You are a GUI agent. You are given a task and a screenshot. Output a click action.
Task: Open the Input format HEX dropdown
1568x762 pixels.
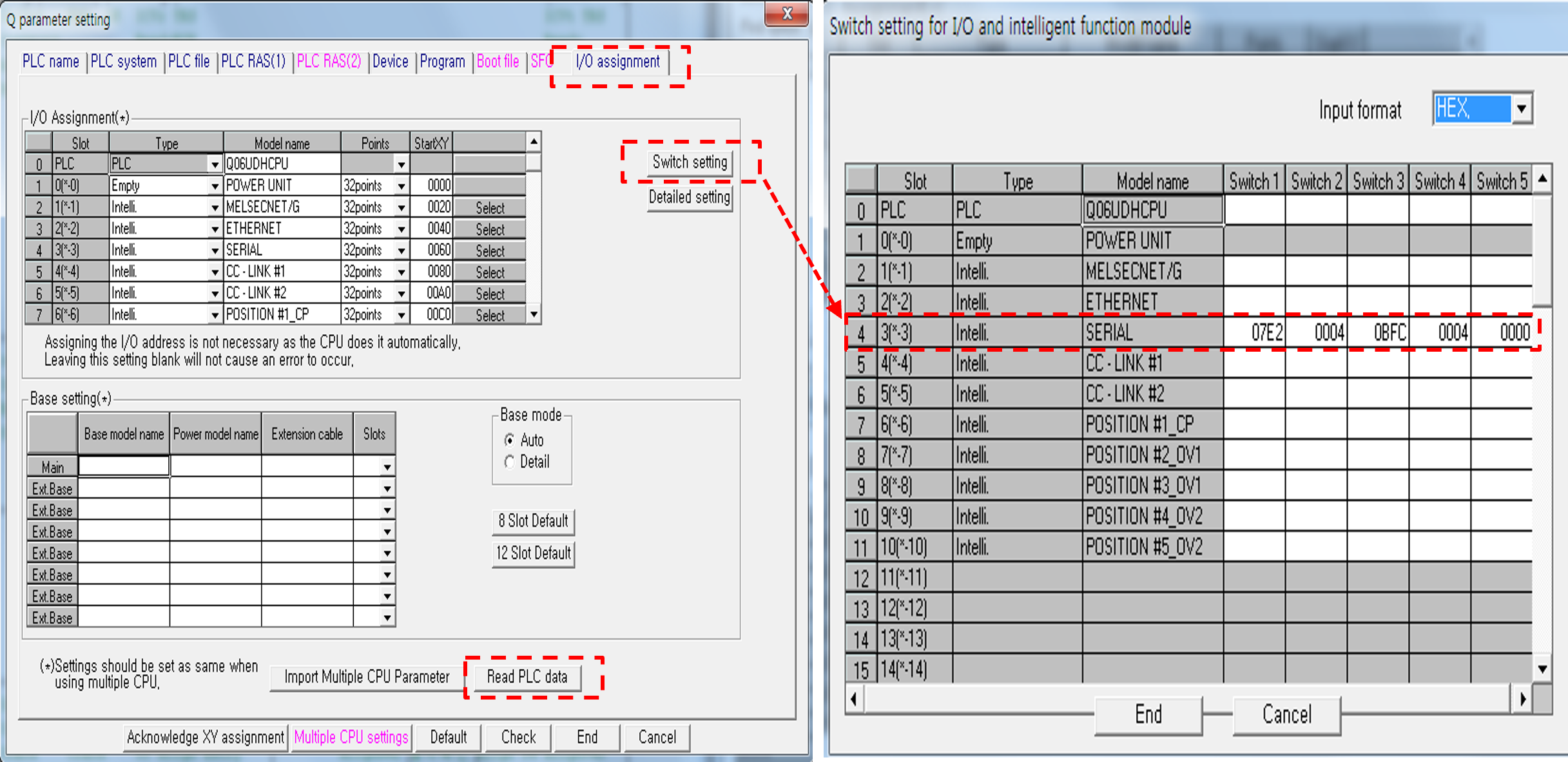click(1522, 108)
